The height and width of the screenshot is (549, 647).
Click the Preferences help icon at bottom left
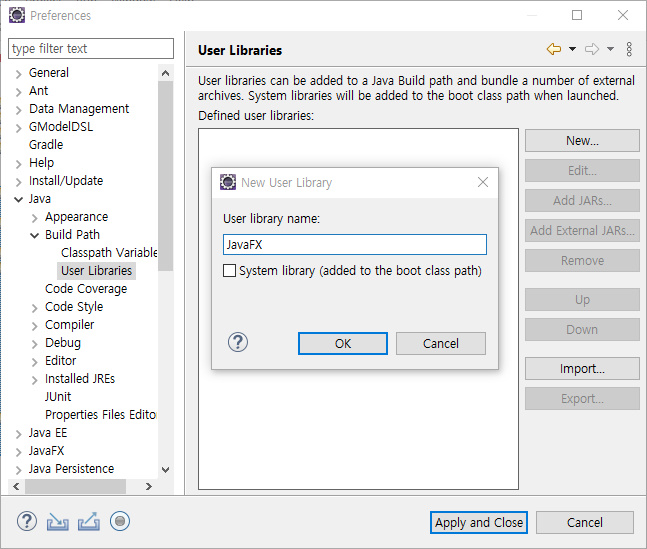tap(27, 521)
